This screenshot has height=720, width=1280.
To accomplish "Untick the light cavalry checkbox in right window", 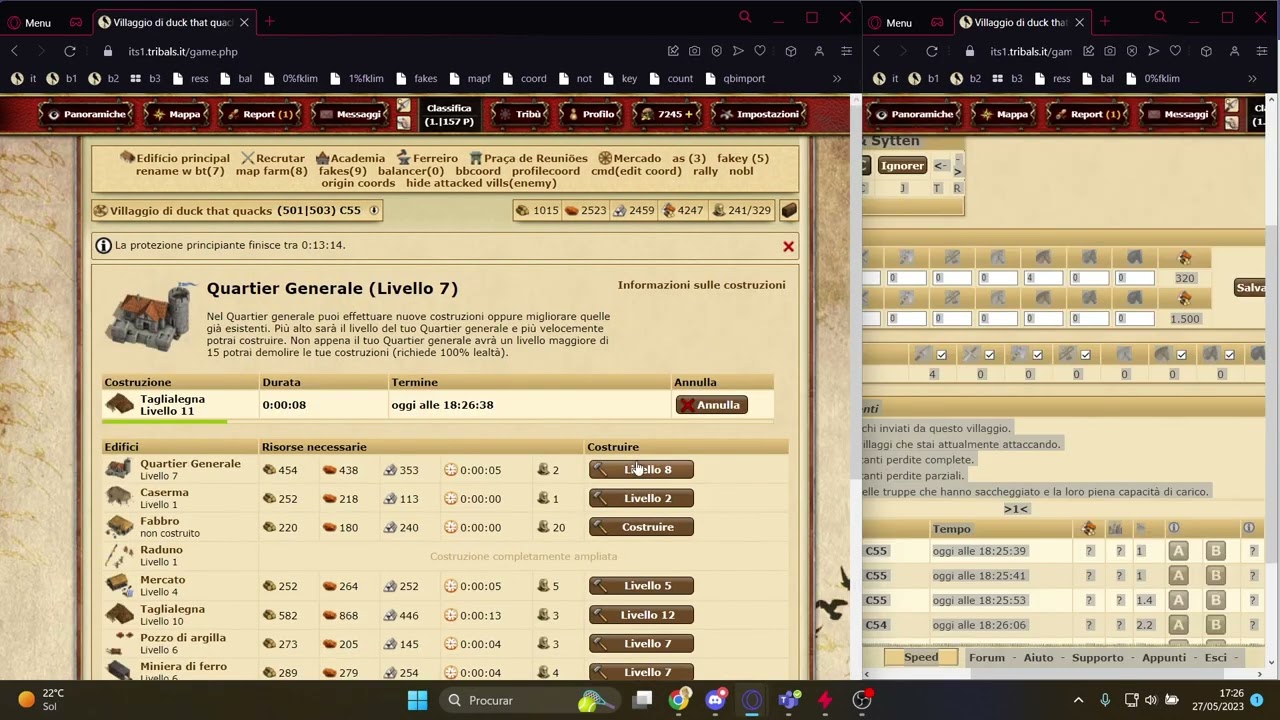I will (1181, 354).
